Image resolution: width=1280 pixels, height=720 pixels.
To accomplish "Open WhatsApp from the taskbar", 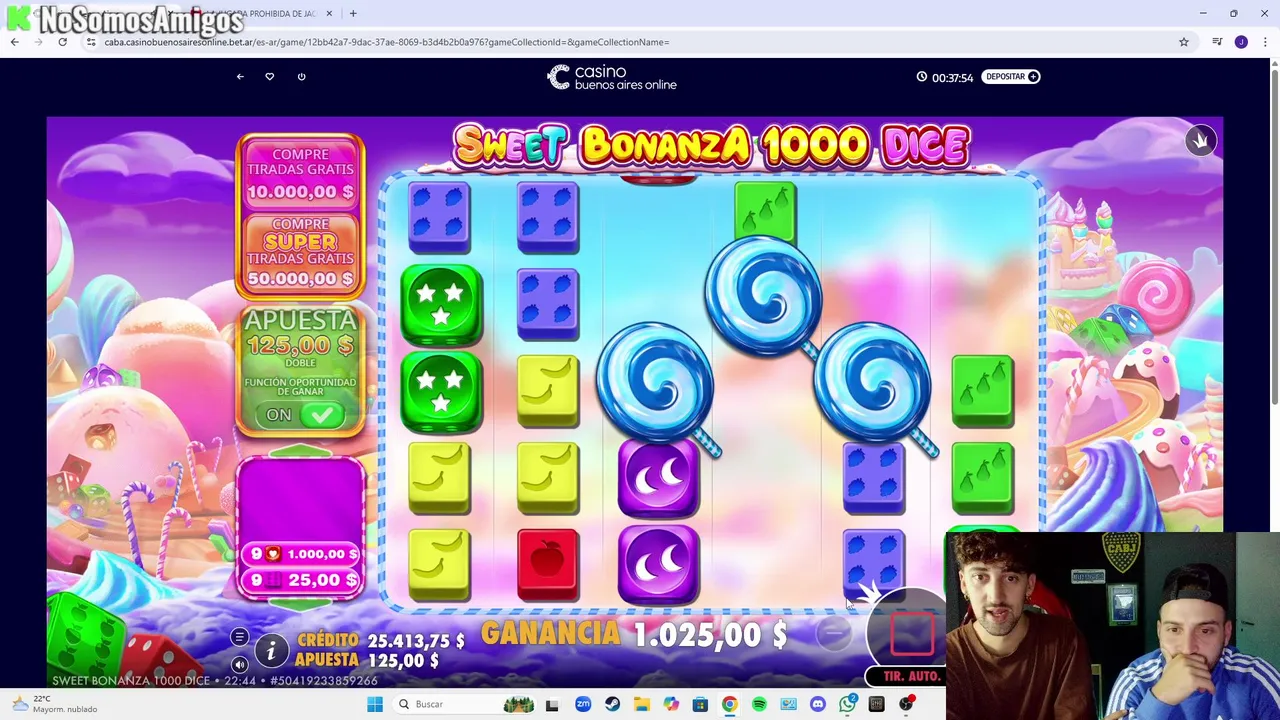I will pos(847,704).
